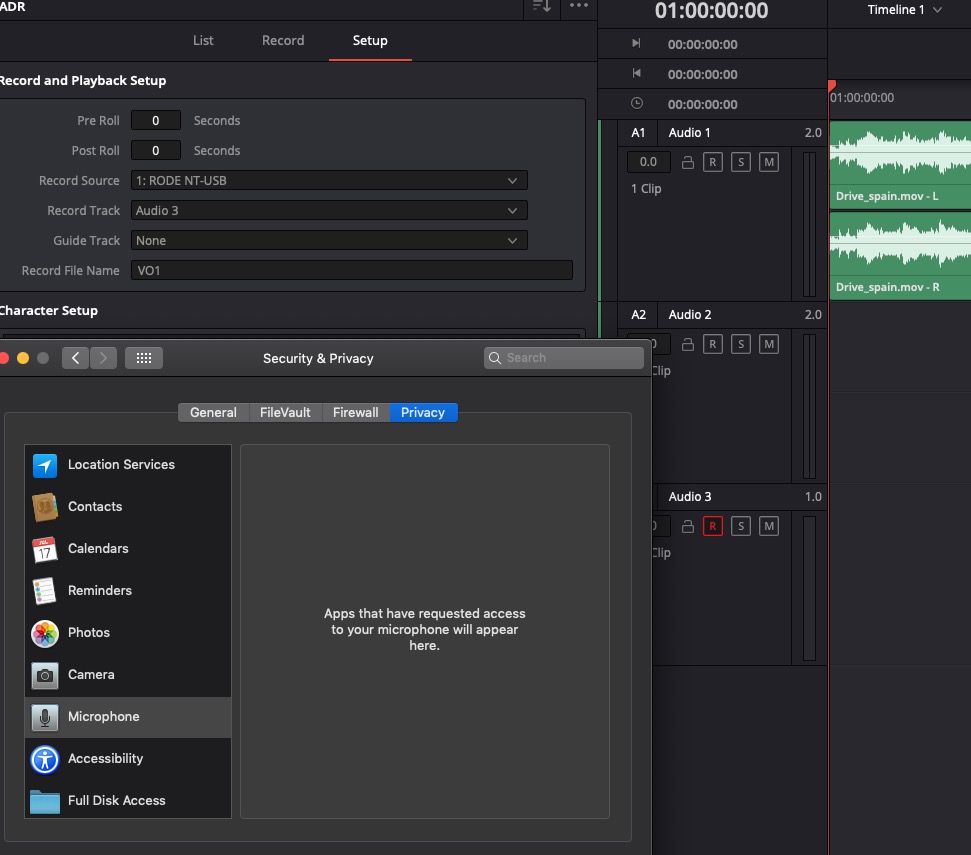The height and width of the screenshot is (855, 971).
Task: Click the Contacts address book icon
Action: coord(45,507)
